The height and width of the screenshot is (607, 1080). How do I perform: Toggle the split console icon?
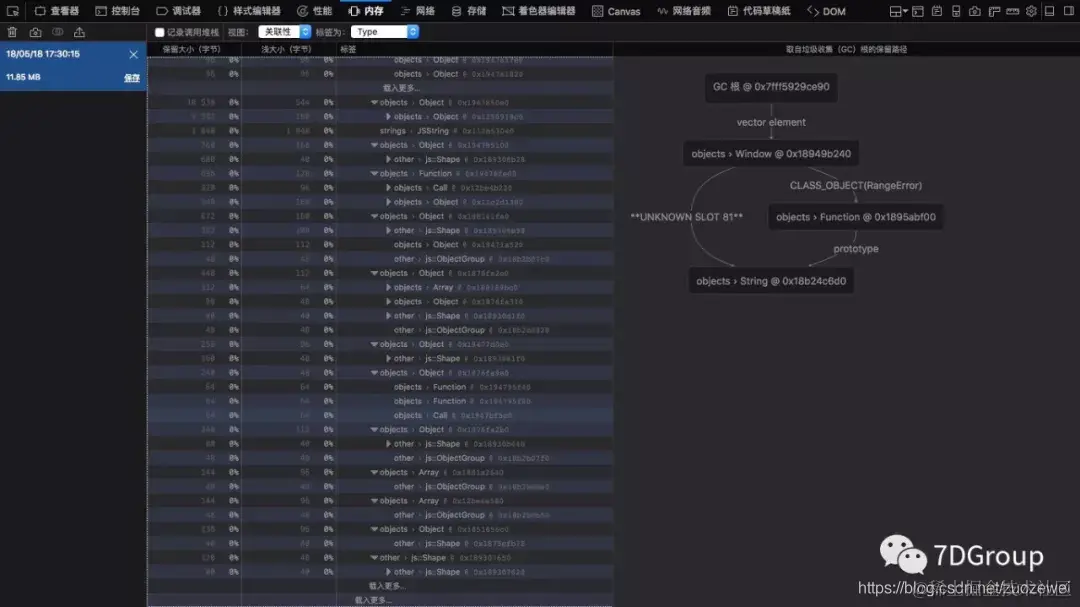pyautogui.click(x=918, y=11)
